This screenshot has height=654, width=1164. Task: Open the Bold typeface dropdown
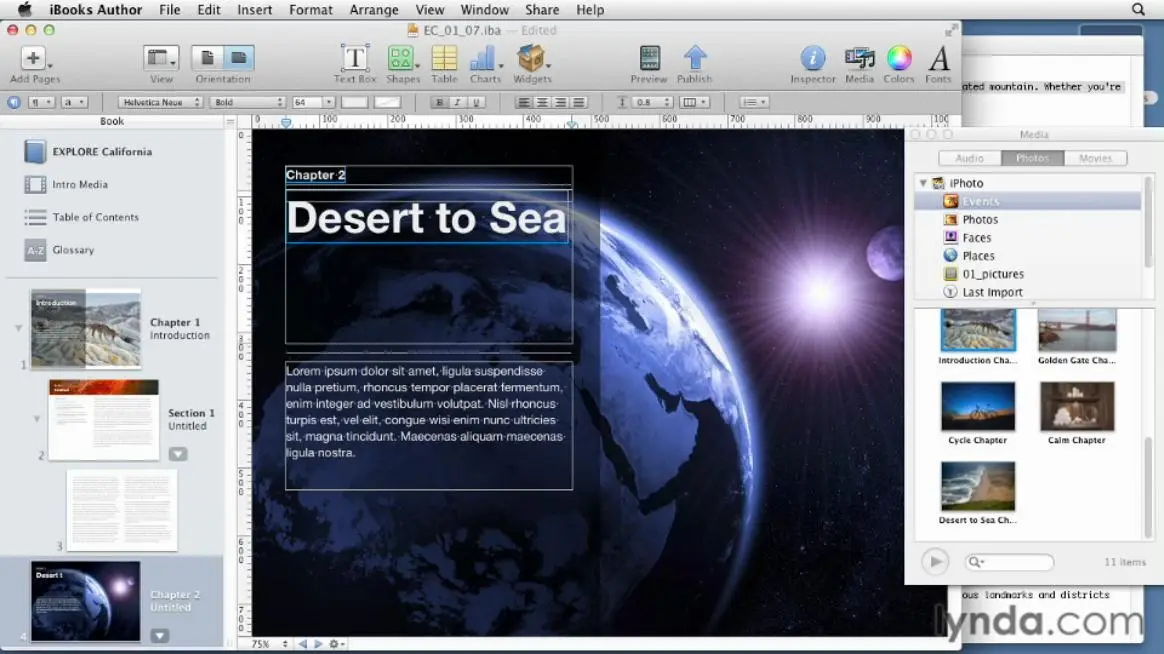pyautogui.click(x=247, y=102)
